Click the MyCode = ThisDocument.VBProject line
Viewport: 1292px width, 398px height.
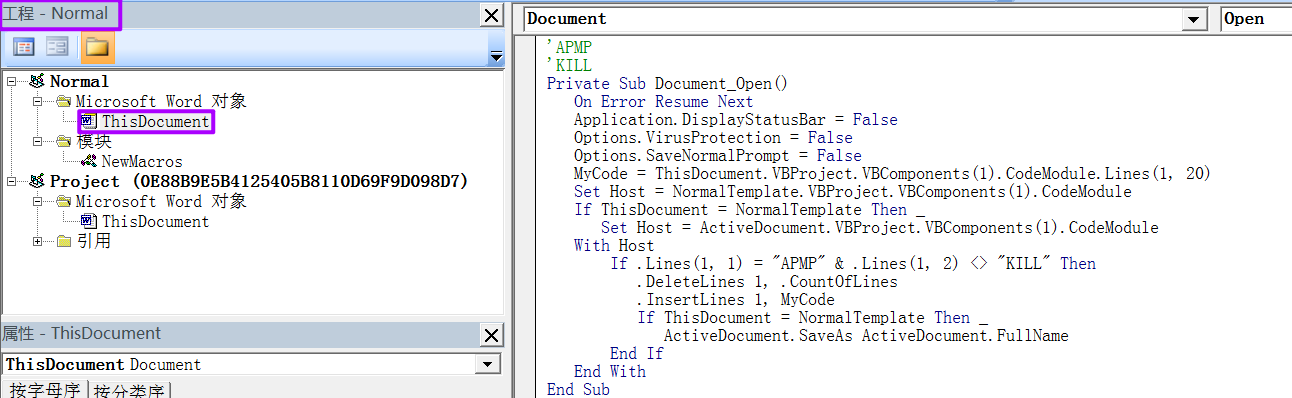coord(892,174)
